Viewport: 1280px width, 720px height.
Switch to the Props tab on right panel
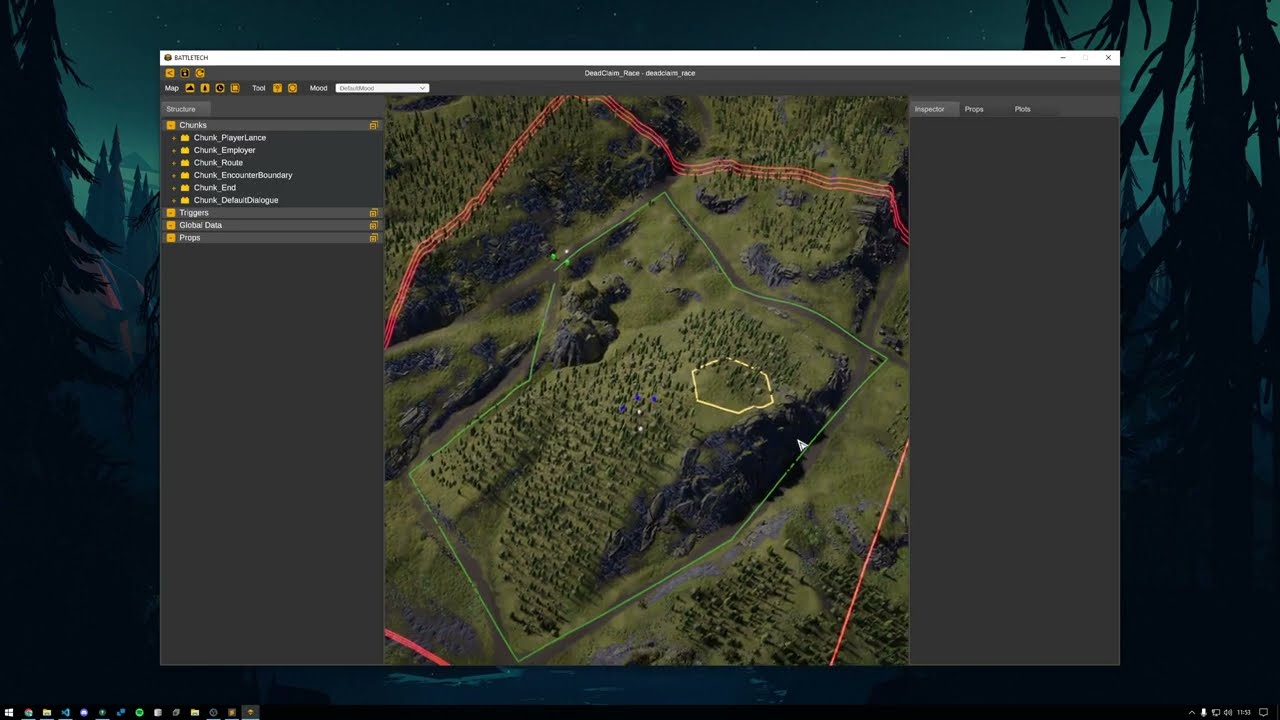click(974, 109)
